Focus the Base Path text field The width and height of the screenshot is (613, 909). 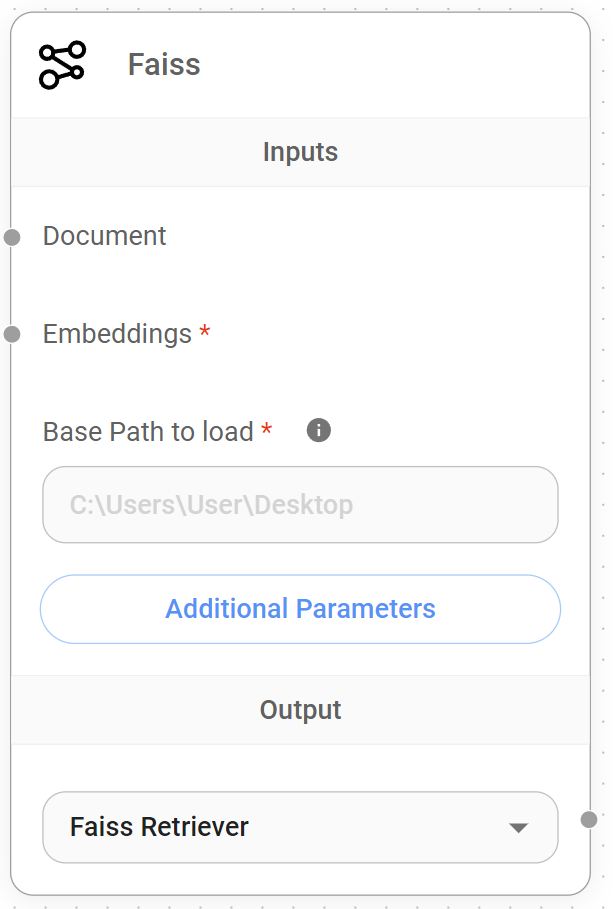click(x=300, y=505)
